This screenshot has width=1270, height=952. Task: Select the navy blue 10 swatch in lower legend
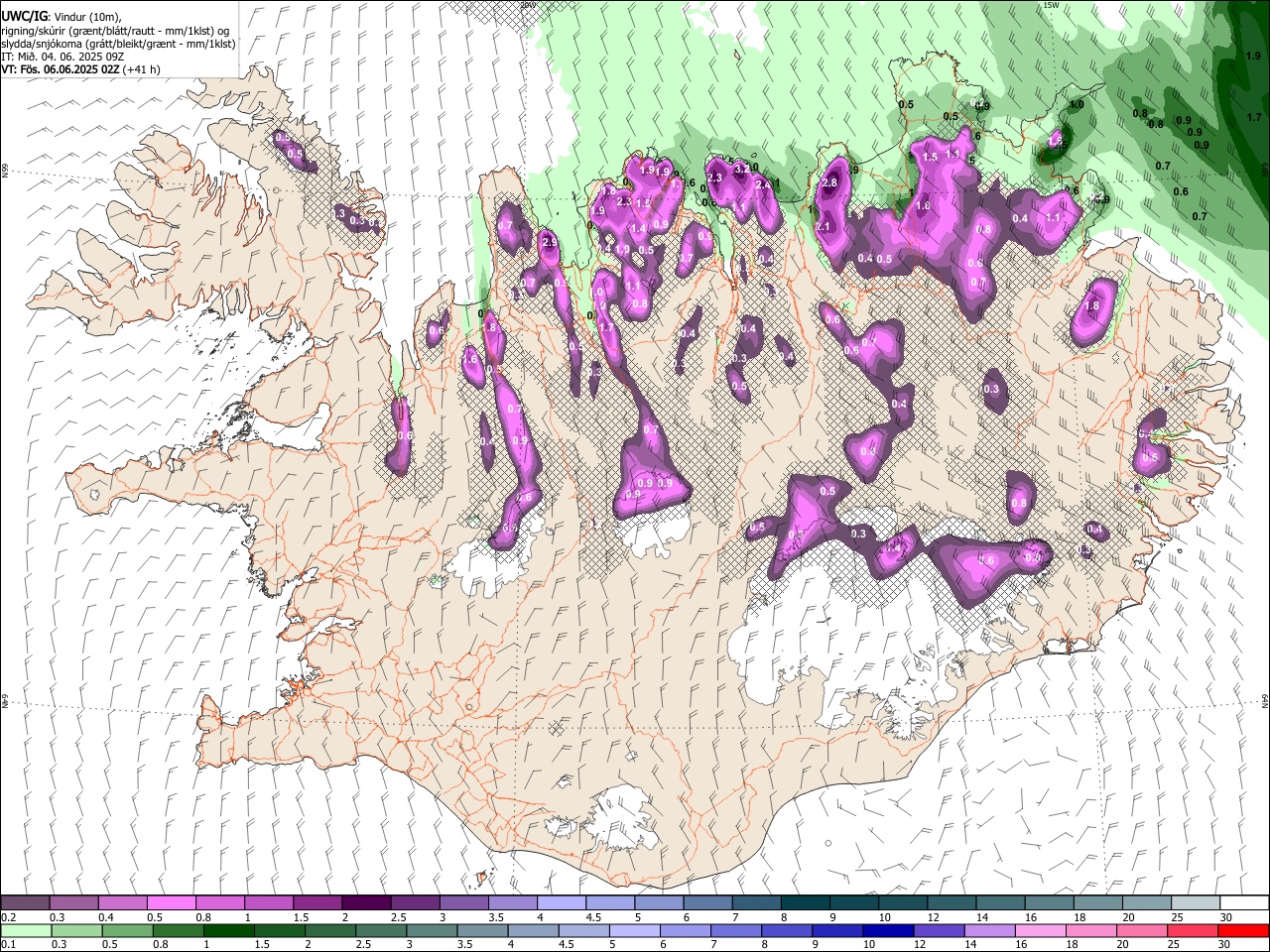pos(888,930)
